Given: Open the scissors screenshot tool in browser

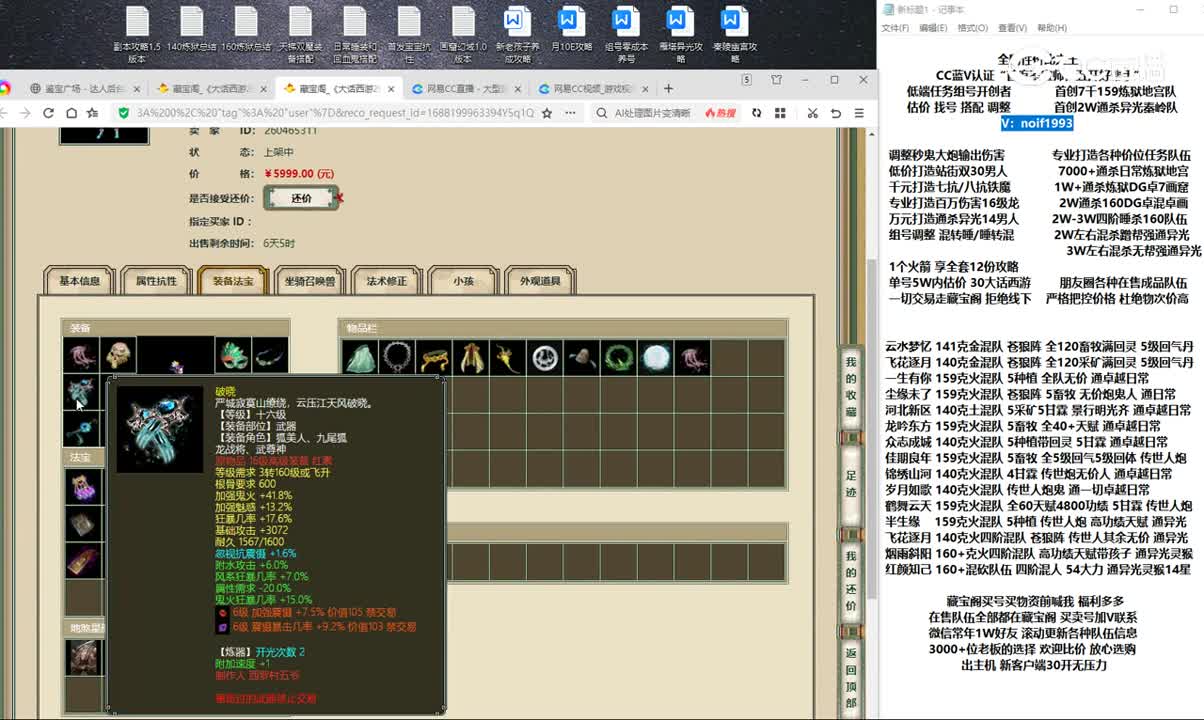Looking at the screenshot, I should [813, 113].
